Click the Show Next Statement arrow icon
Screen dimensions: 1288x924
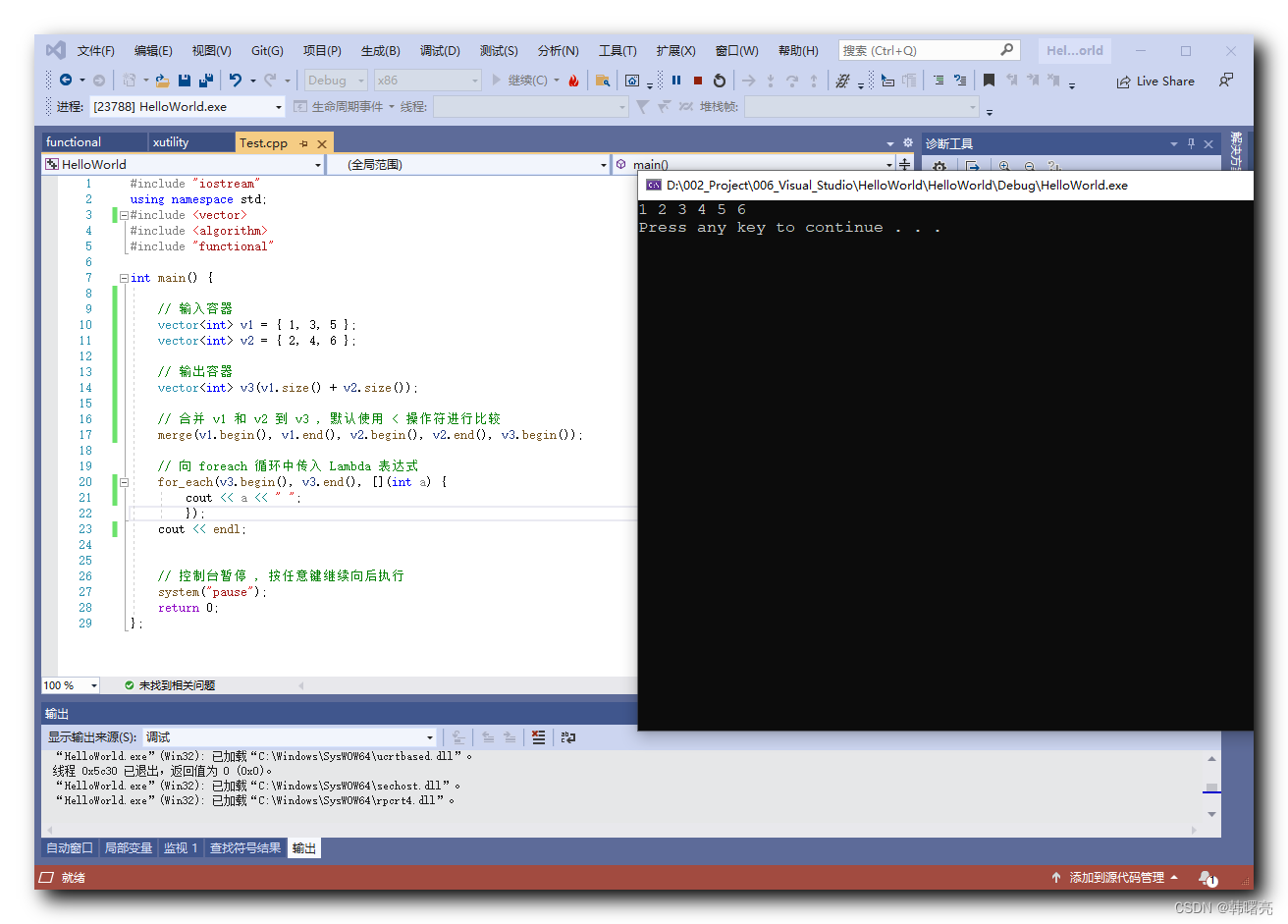click(x=749, y=81)
